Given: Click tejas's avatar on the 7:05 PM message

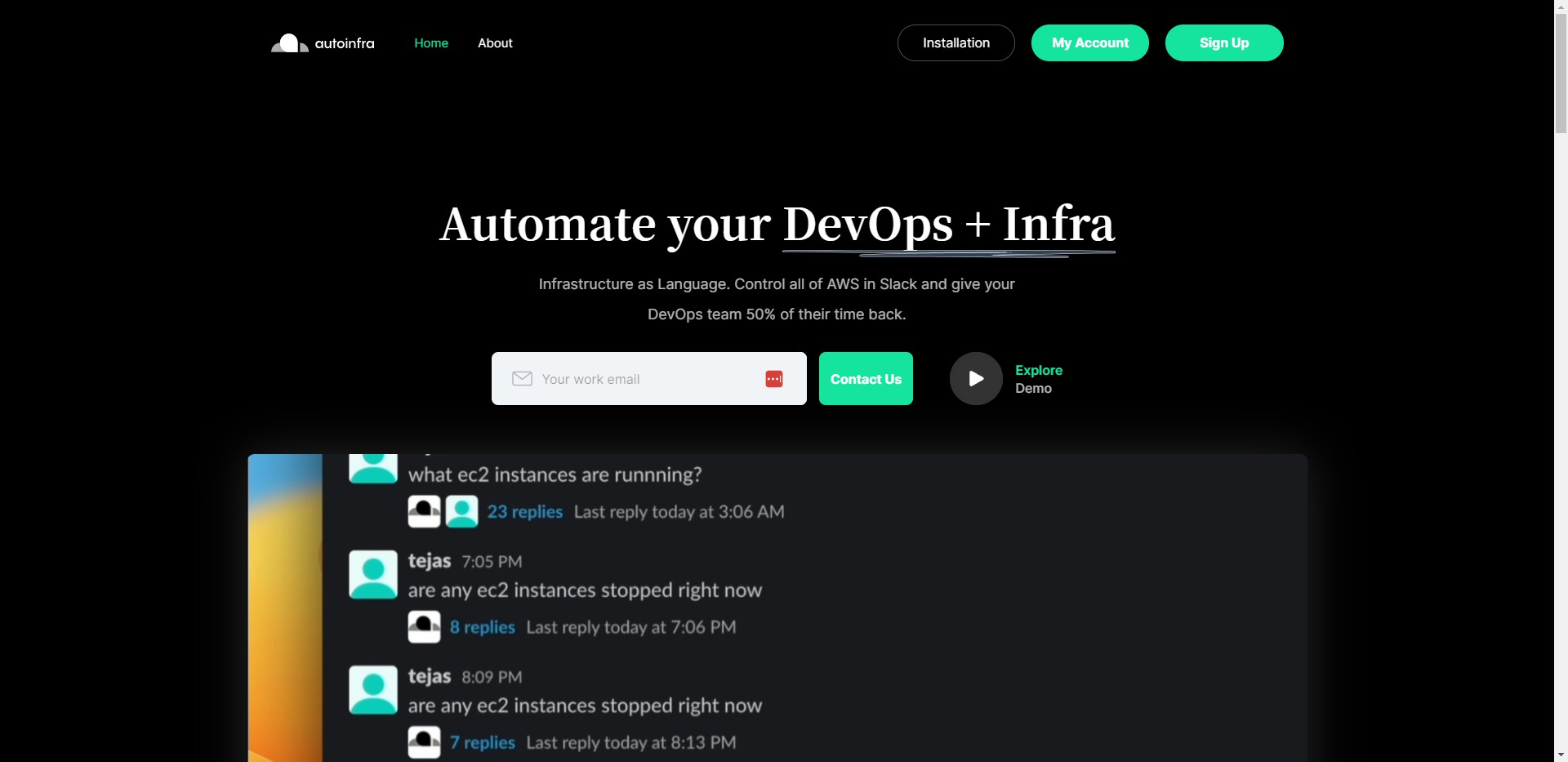Looking at the screenshot, I should click(x=373, y=574).
